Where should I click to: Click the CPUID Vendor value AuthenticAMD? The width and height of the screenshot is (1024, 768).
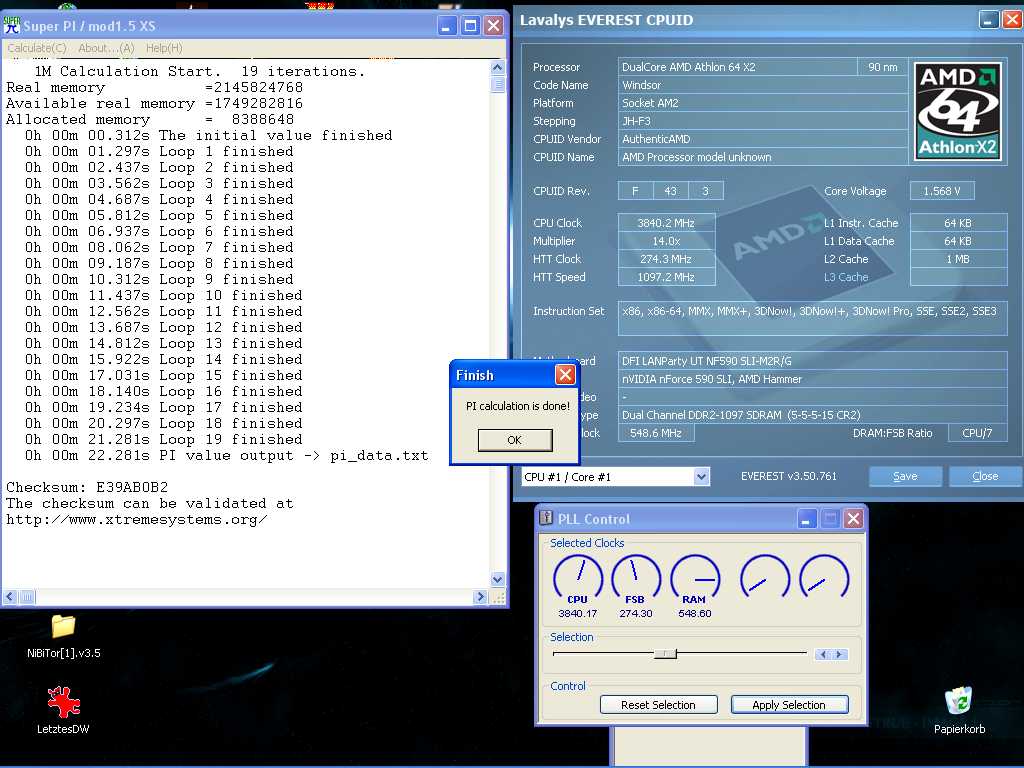click(763, 139)
